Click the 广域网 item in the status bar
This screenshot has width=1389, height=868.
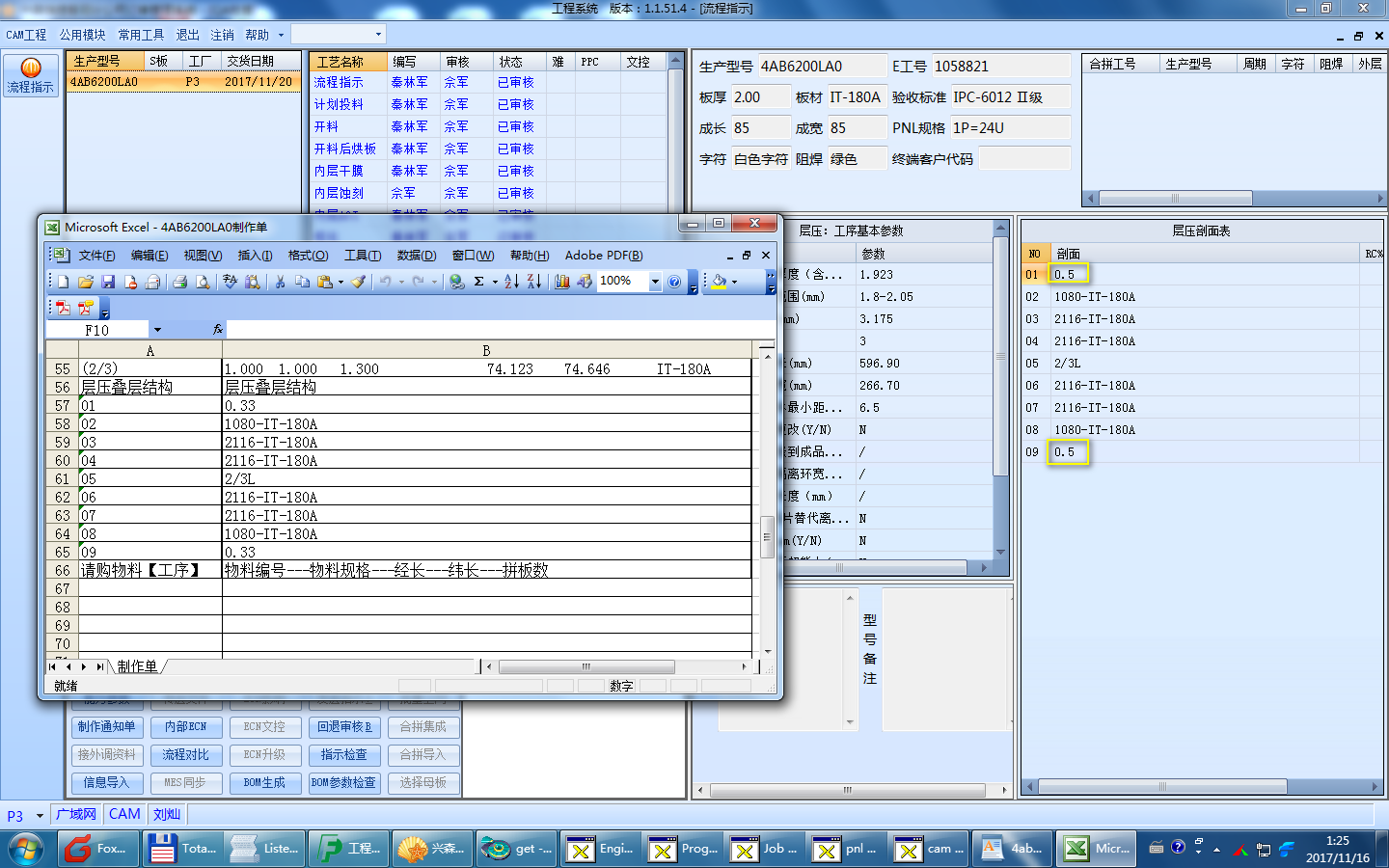point(76,815)
